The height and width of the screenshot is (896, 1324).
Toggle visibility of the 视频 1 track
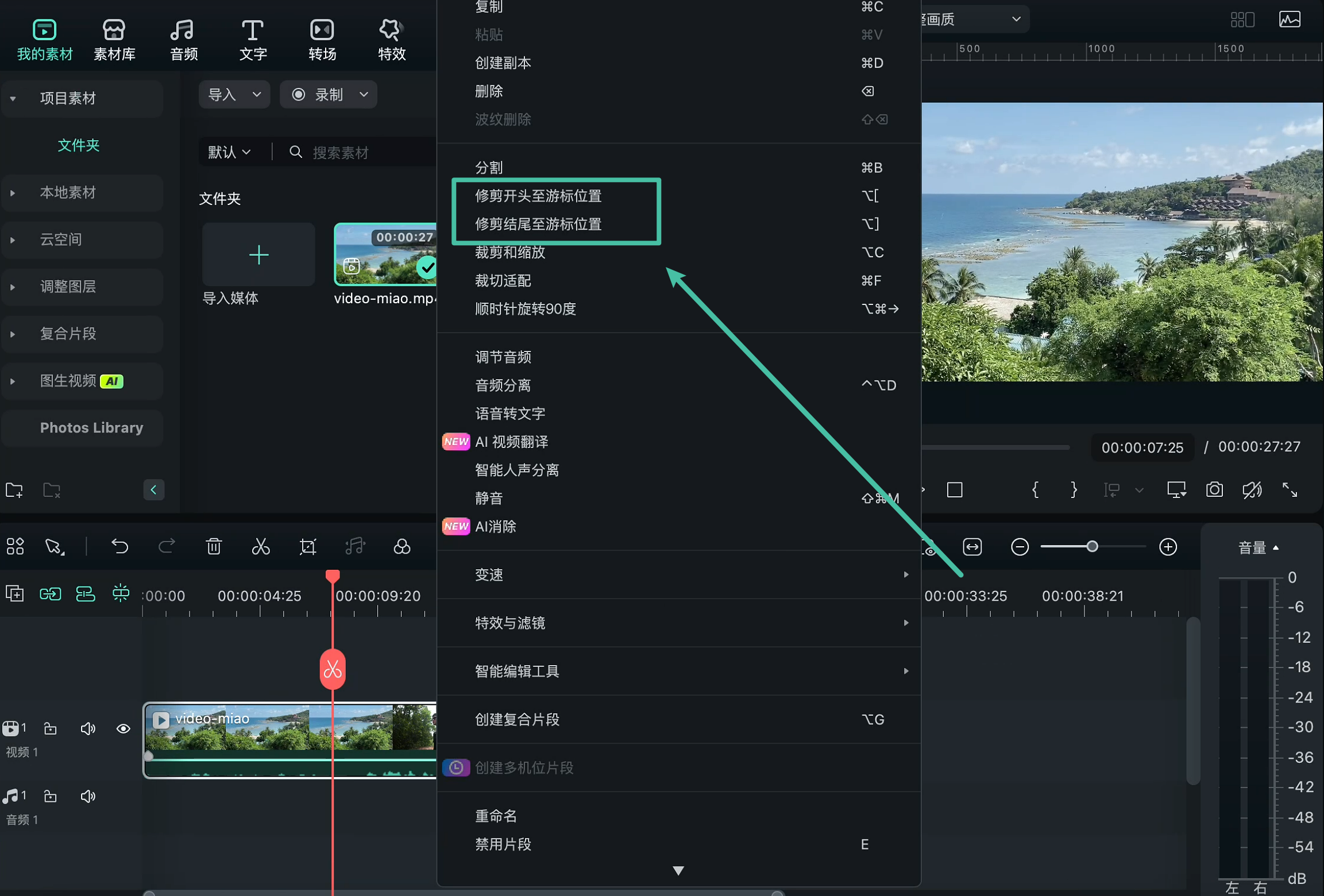click(123, 728)
